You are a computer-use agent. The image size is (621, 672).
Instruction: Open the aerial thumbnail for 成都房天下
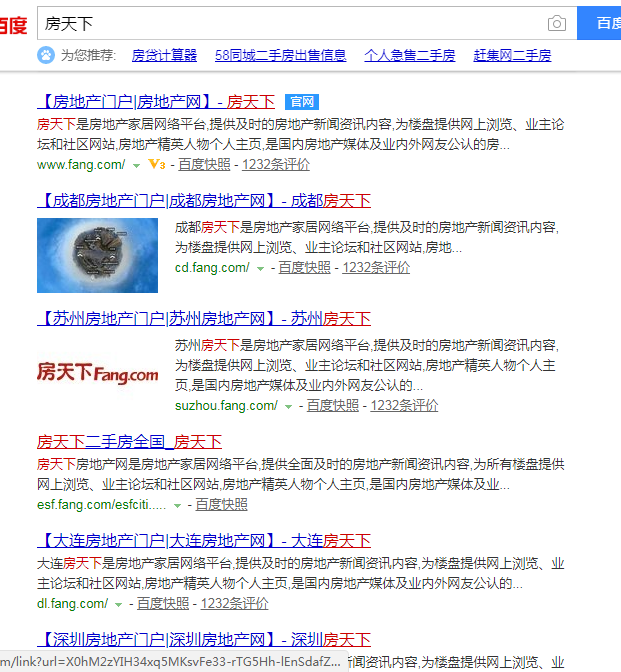coord(97,255)
